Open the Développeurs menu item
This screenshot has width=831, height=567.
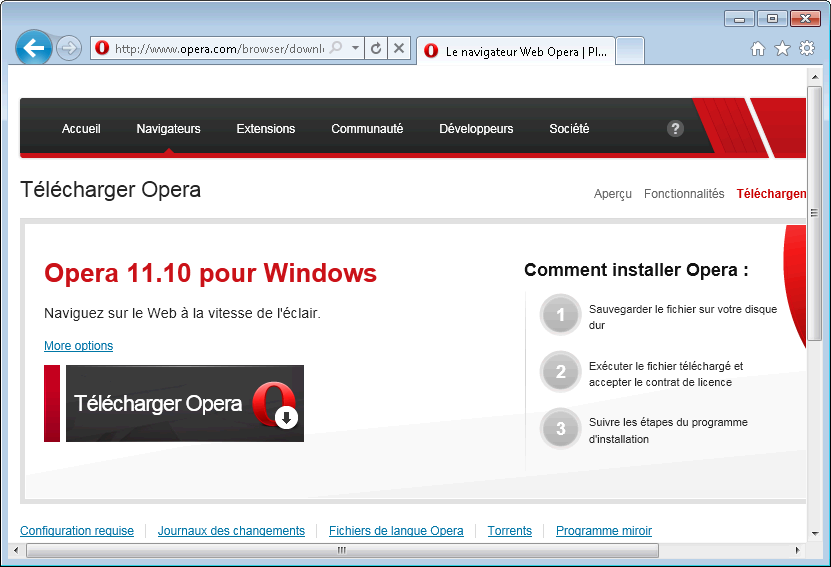[x=476, y=128]
